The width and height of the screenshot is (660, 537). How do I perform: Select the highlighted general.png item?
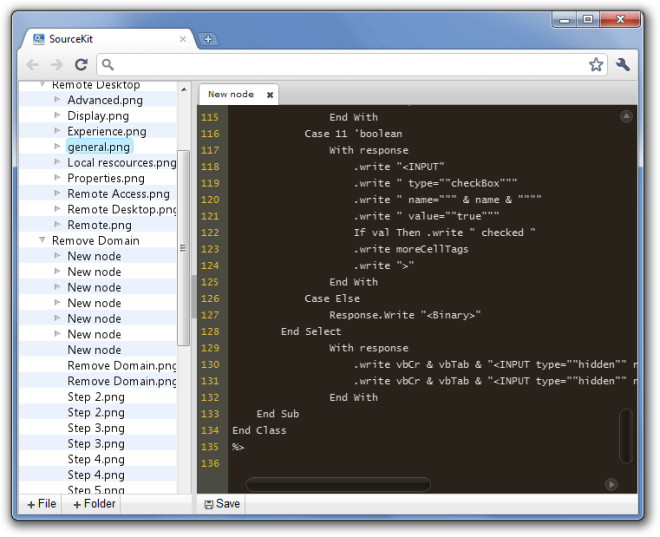coord(99,147)
